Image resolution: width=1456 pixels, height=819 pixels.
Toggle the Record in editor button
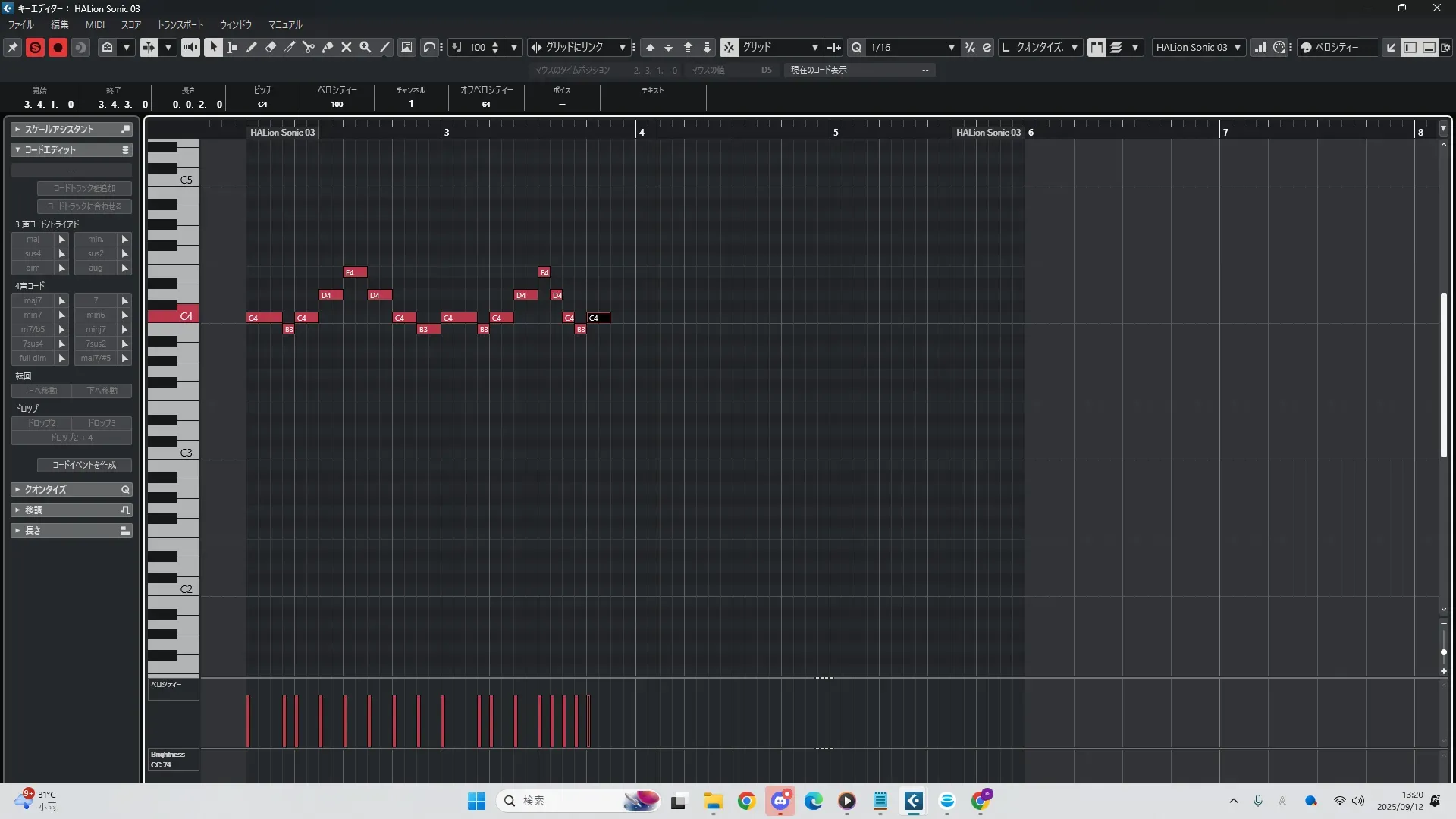pos(58,47)
